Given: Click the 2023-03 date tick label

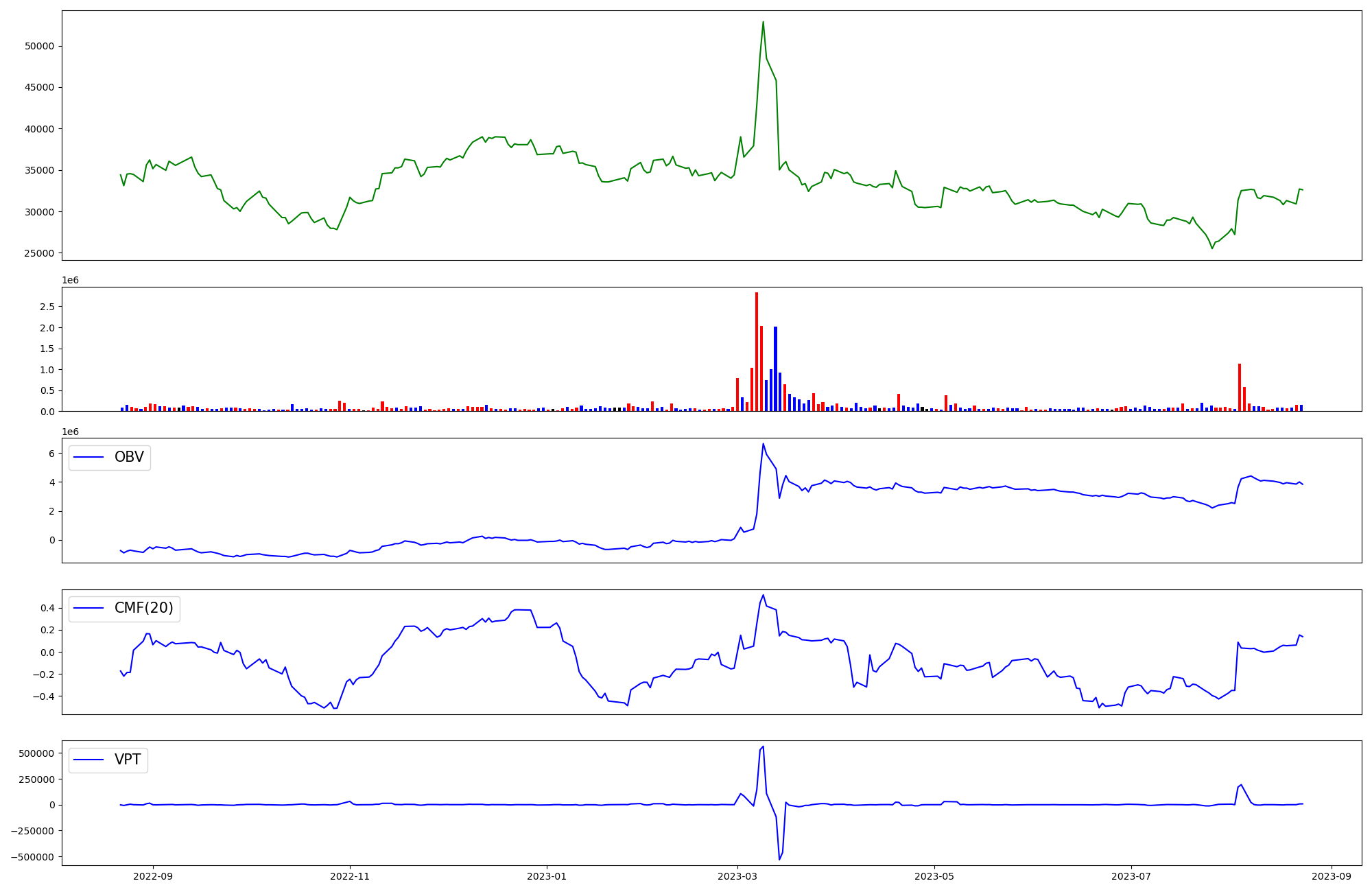Looking at the screenshot, I should [x=737, y=876].
